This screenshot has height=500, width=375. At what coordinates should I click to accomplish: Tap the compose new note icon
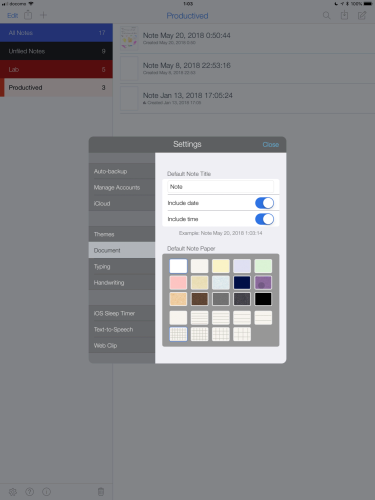362,15
